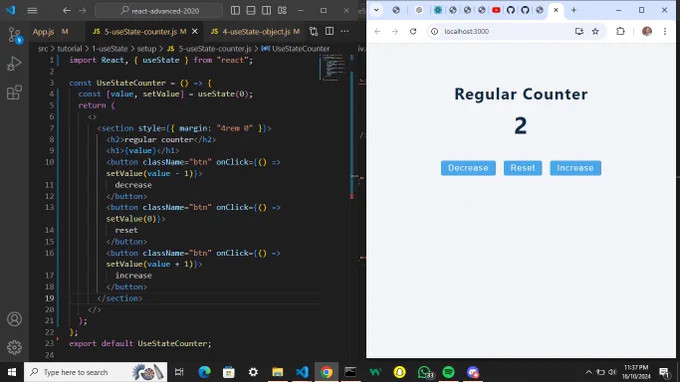This screenshot has width=680, height=382.
Task: Open Extensions view in activity bar
Action: click(14, 92)
